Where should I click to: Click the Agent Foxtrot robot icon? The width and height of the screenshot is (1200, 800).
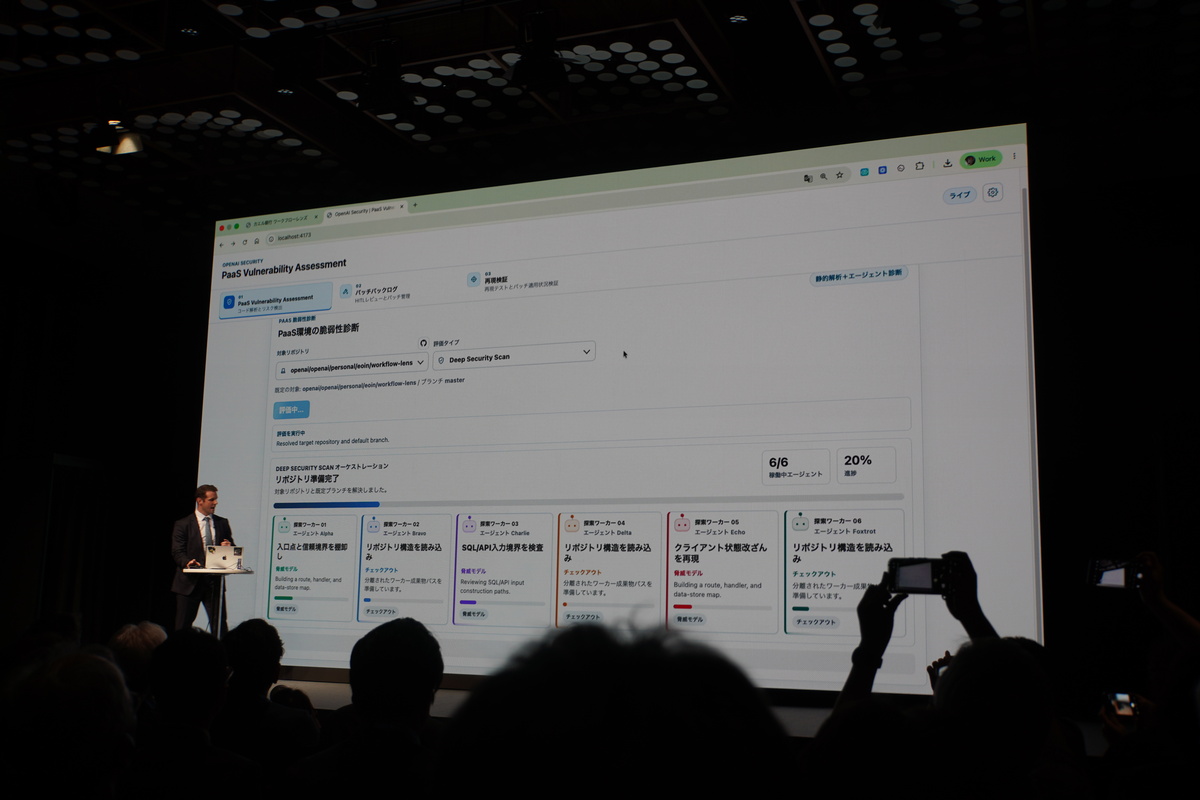click(800, 523)
